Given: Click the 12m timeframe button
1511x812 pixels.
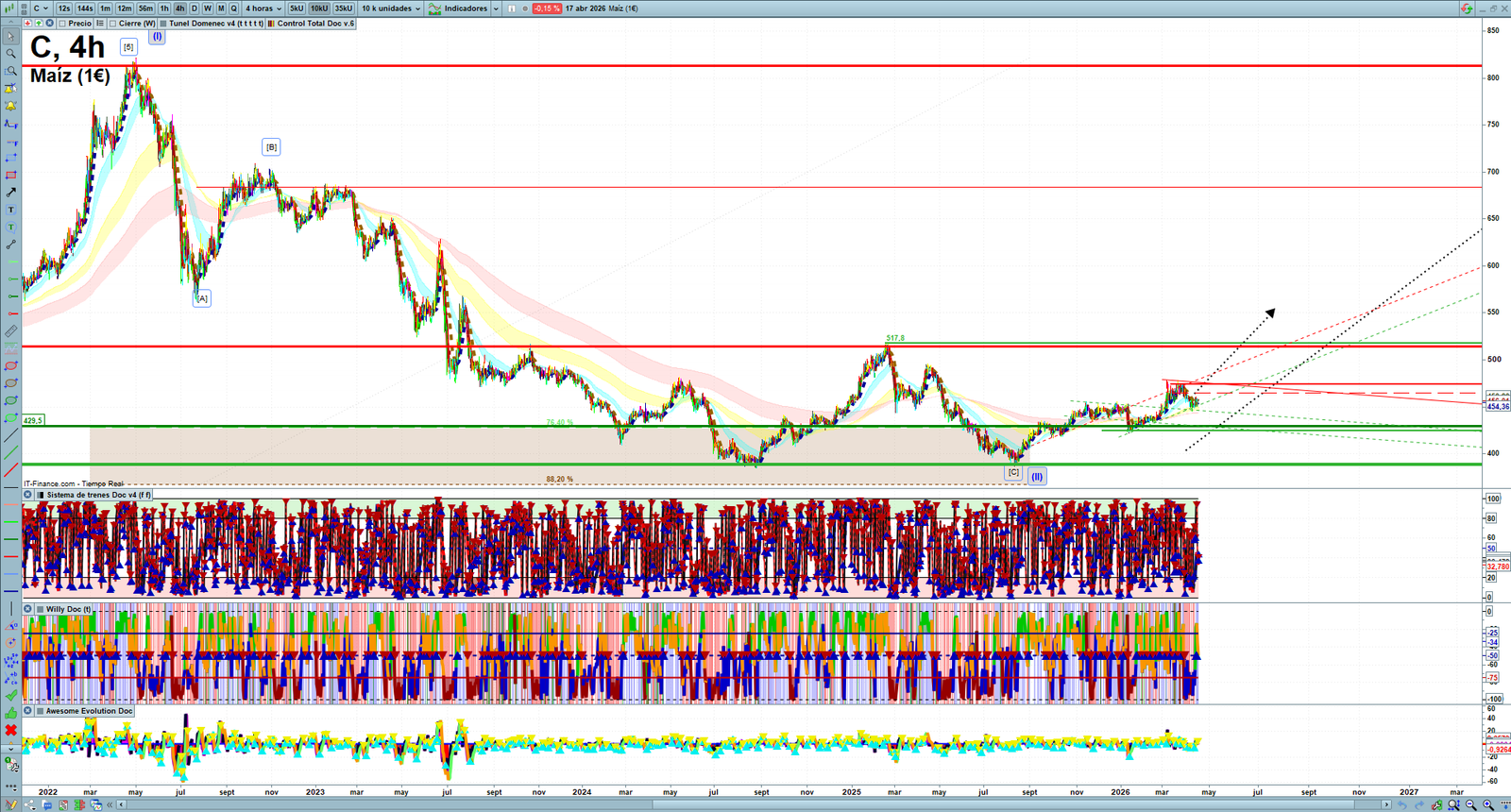Looking at the screenshot, I should point(125,8).
